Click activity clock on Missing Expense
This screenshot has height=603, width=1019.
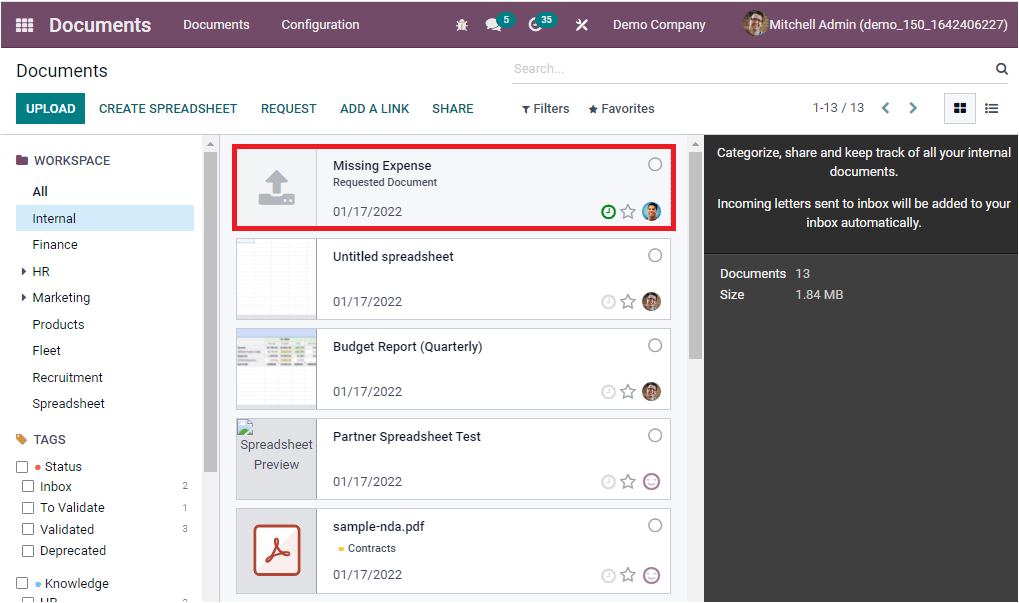608,212
